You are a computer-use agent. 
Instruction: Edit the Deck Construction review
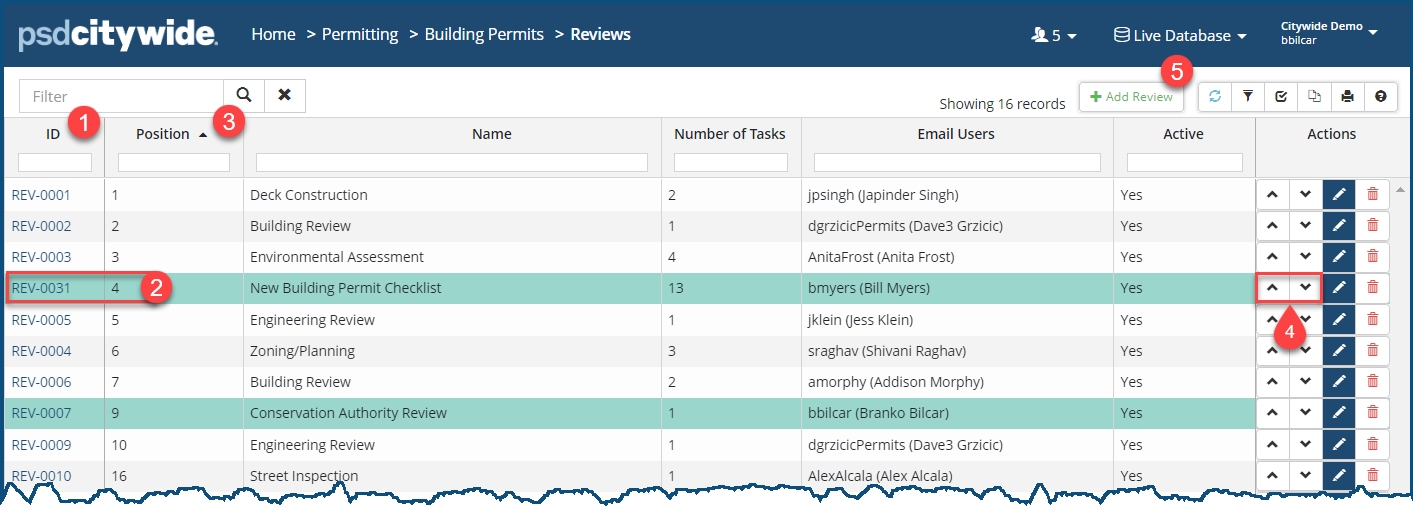point(1339,195)
